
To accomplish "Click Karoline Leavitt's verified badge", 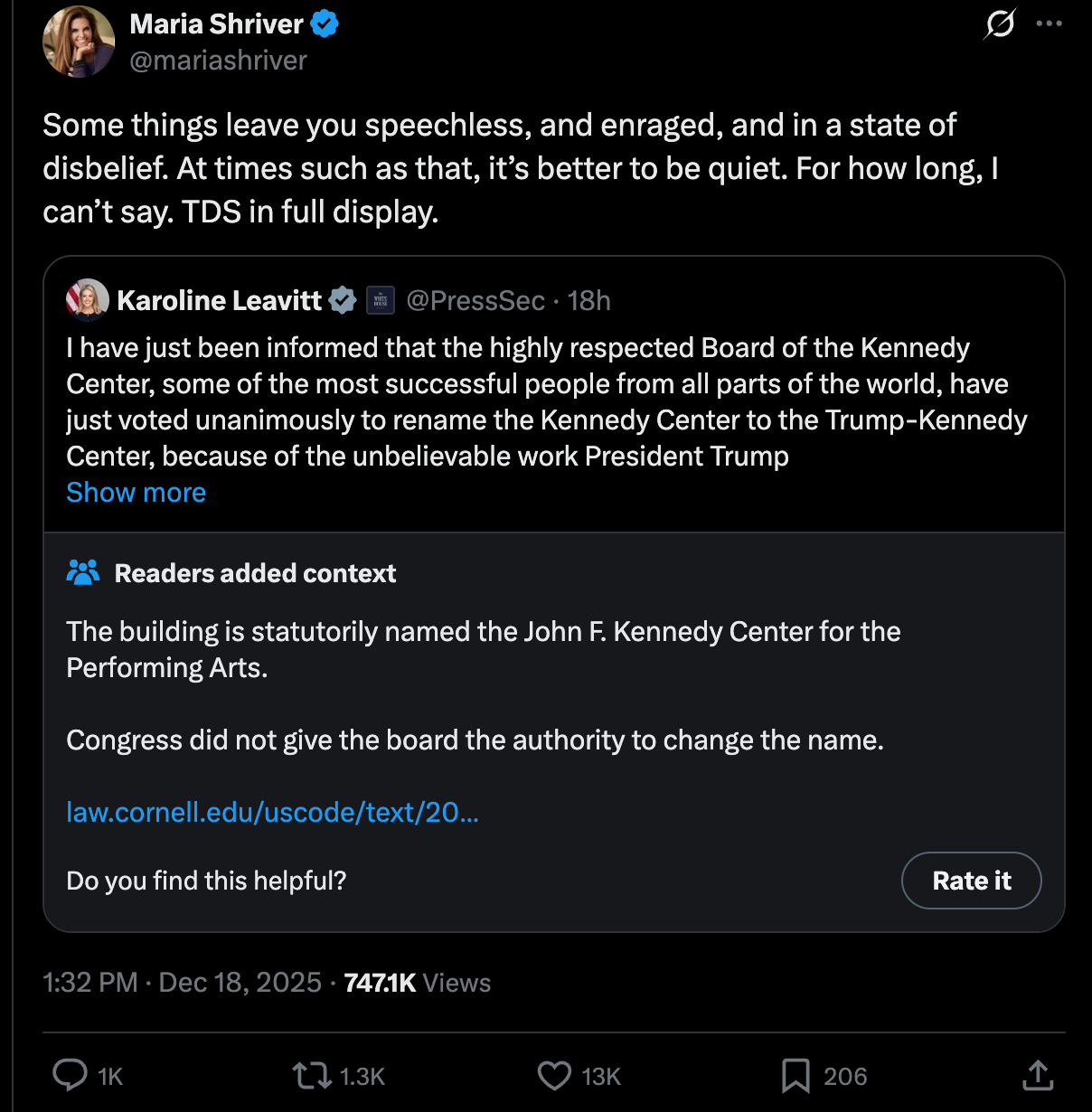I will click(x=343, y=300).
